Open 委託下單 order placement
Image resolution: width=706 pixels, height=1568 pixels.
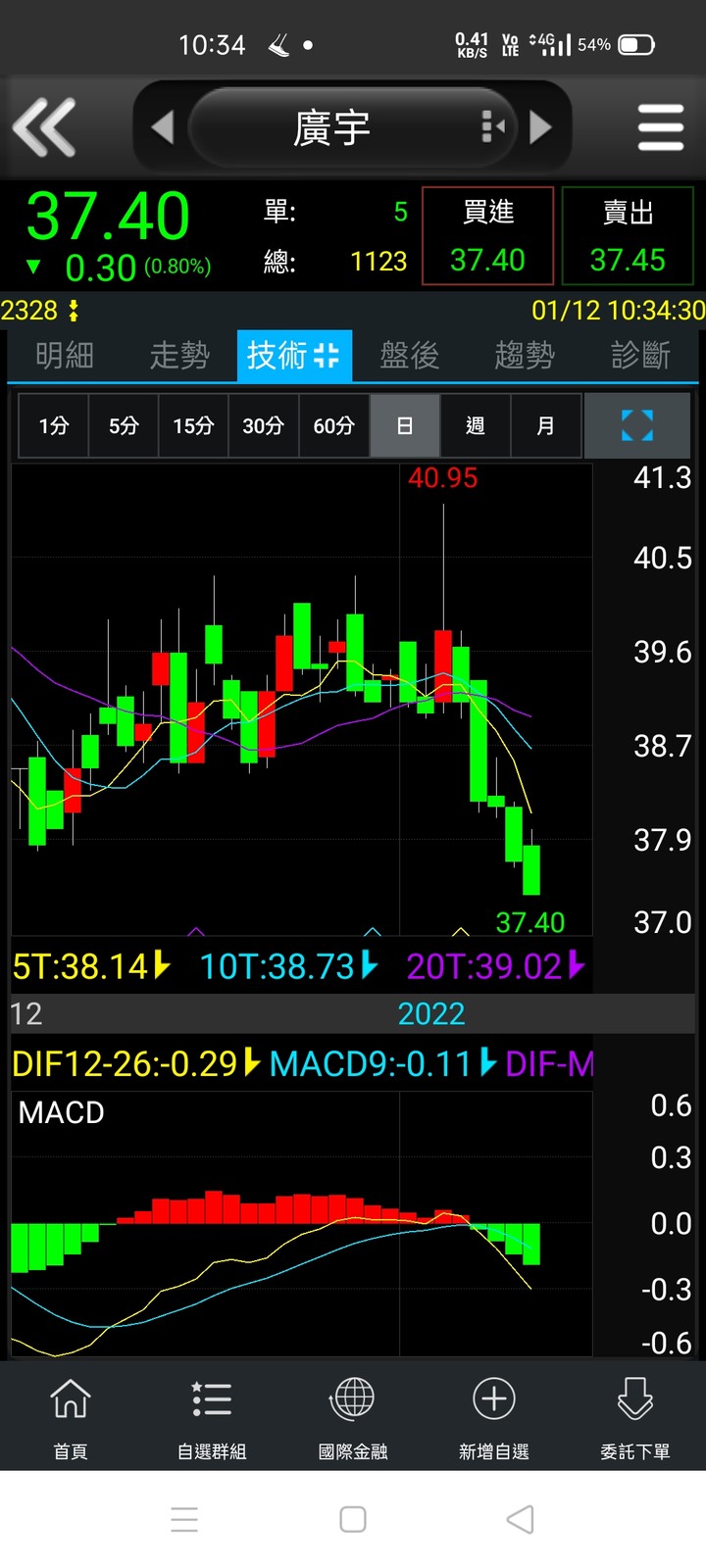pyautogui.click(x=635, y=1416)
